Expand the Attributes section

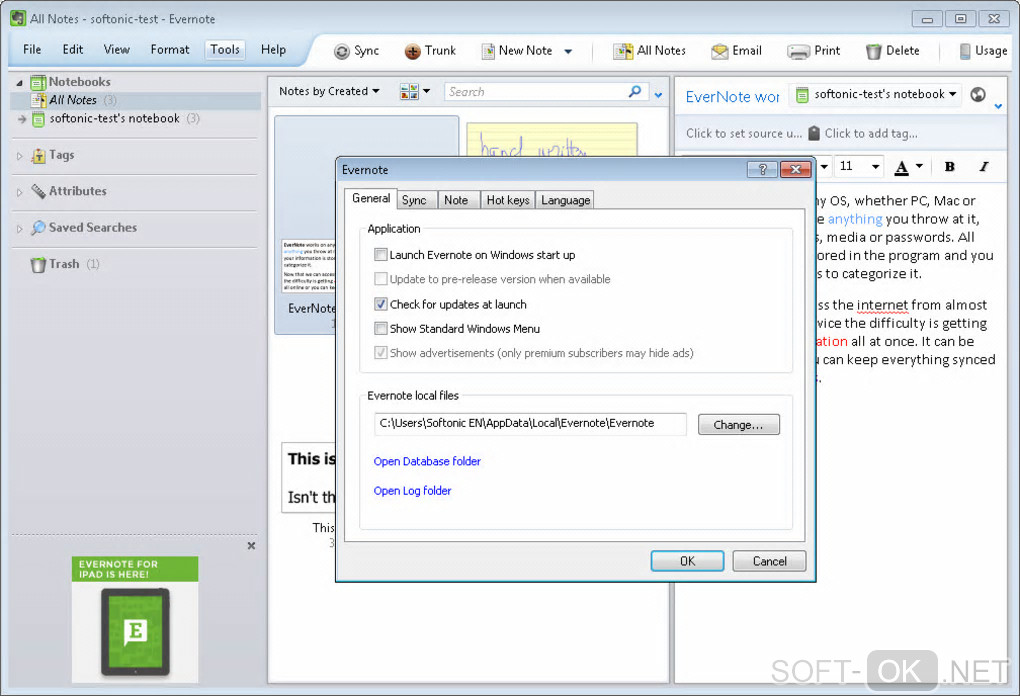19,192
